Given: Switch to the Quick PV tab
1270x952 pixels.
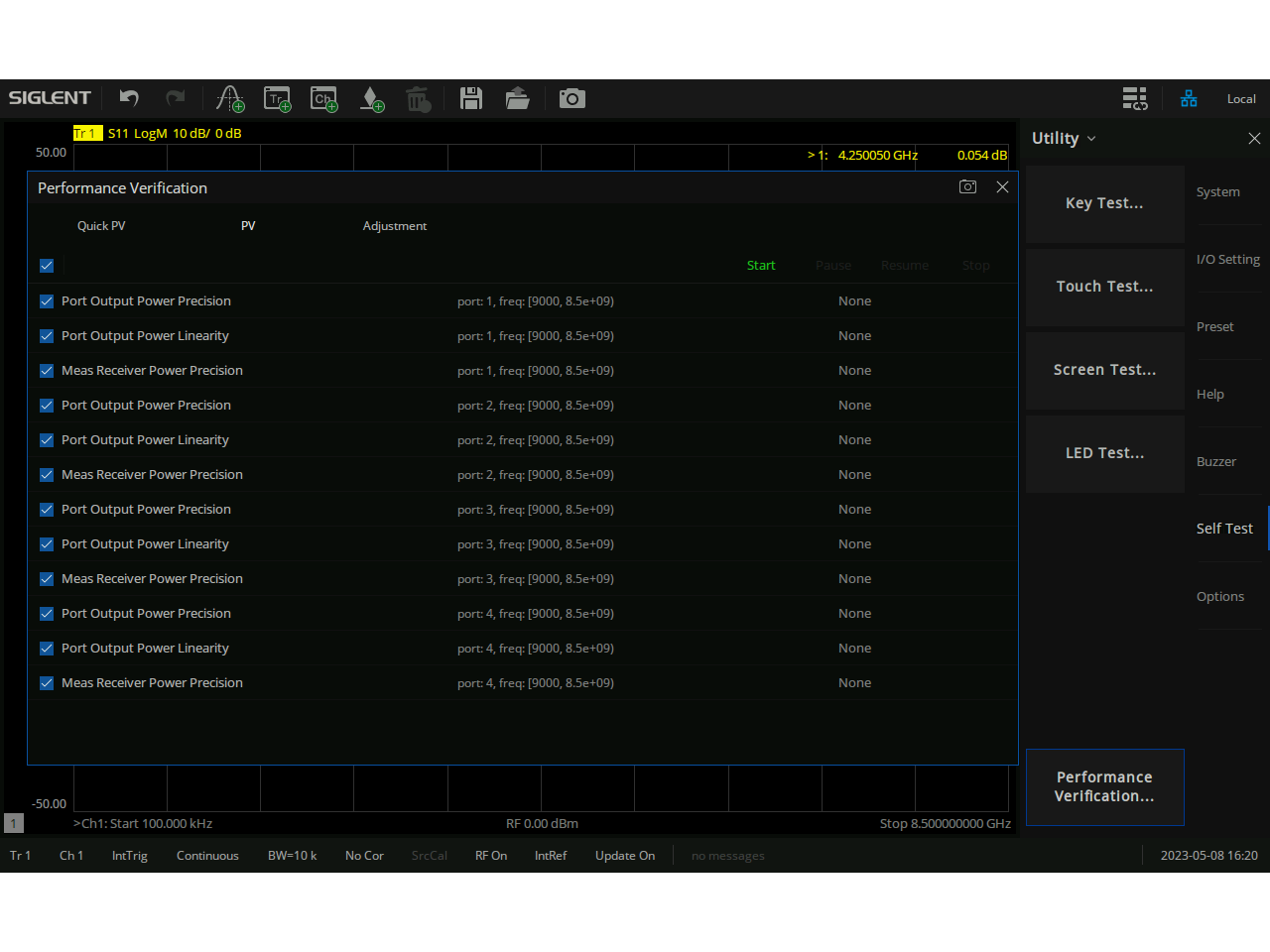Looking at the screenshot, I should tap(101, 226).
